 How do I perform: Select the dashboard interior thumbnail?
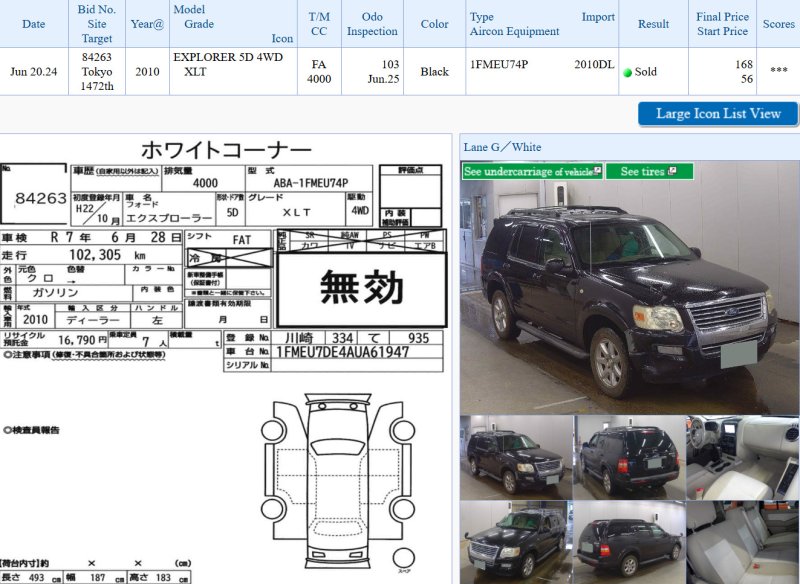pos(742,457)
